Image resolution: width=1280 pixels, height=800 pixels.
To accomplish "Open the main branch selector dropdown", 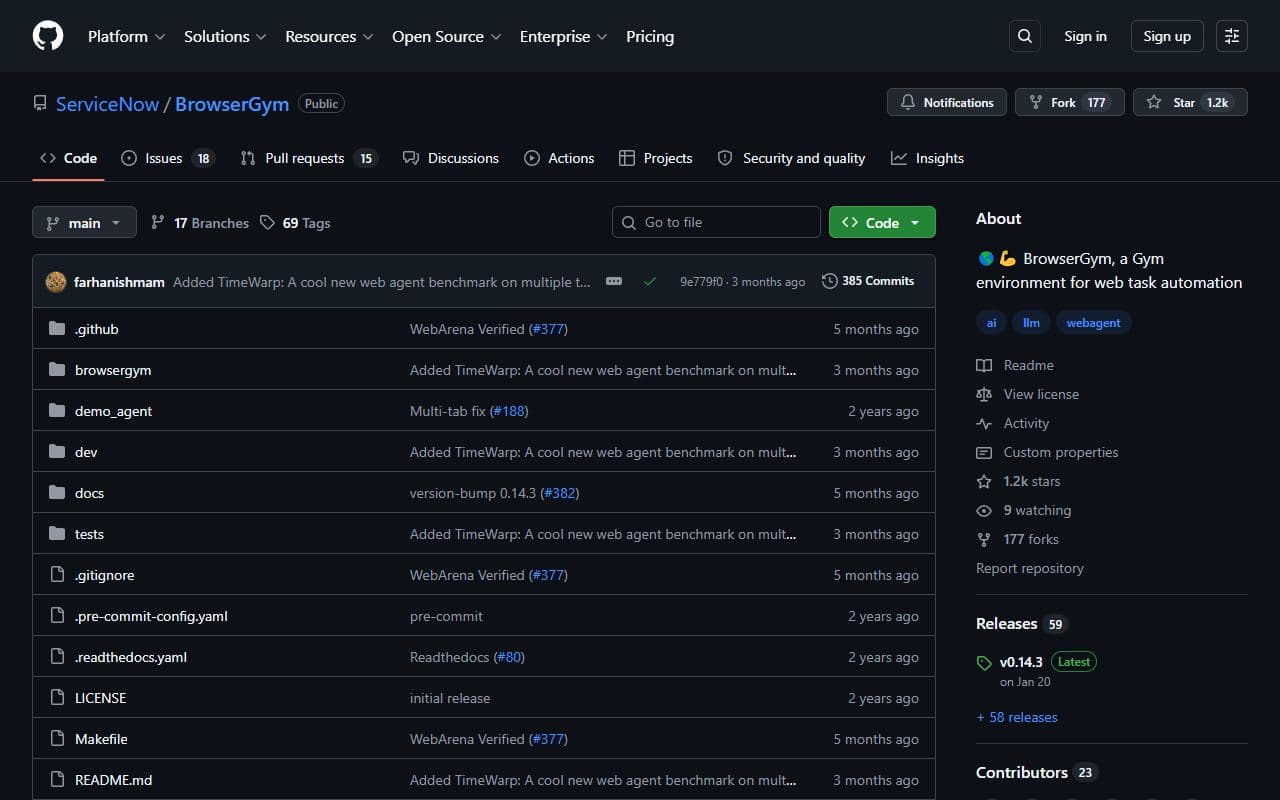I will [x=84, y=222].
